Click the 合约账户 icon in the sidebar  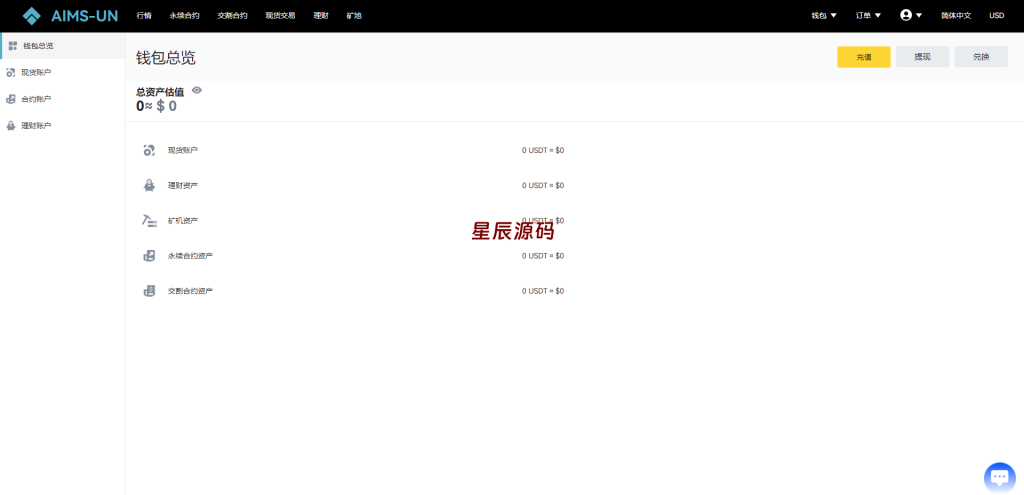[10, 99]
